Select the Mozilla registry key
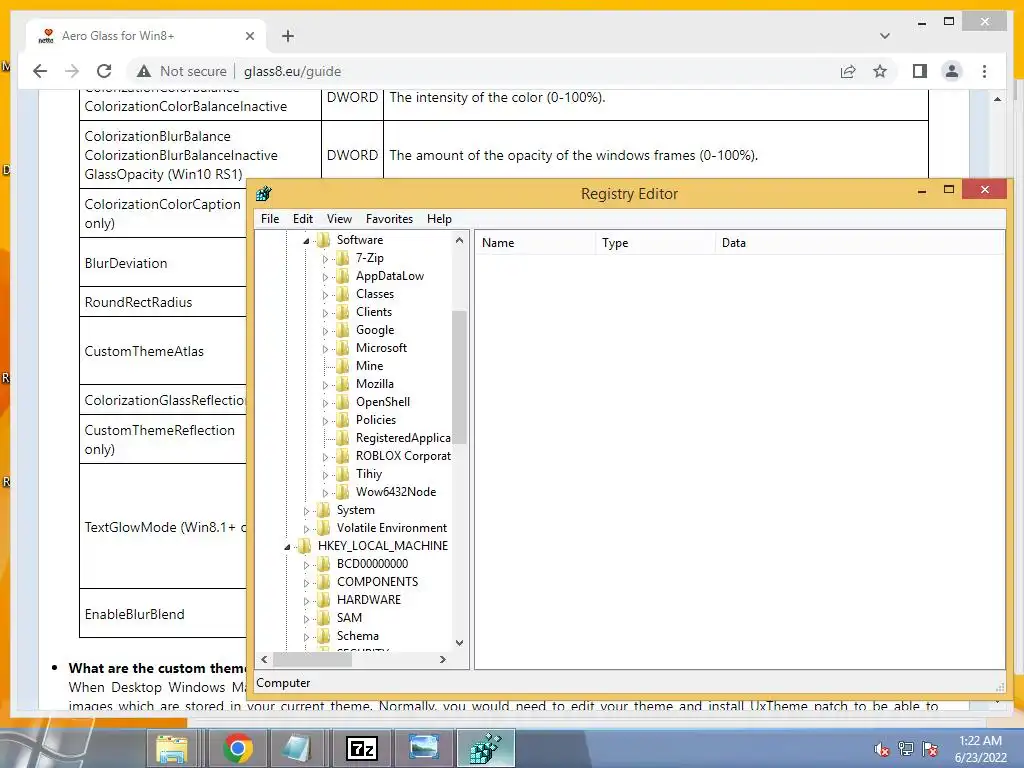This screenshot has width=1024, height=768. [x=374, y=384]
